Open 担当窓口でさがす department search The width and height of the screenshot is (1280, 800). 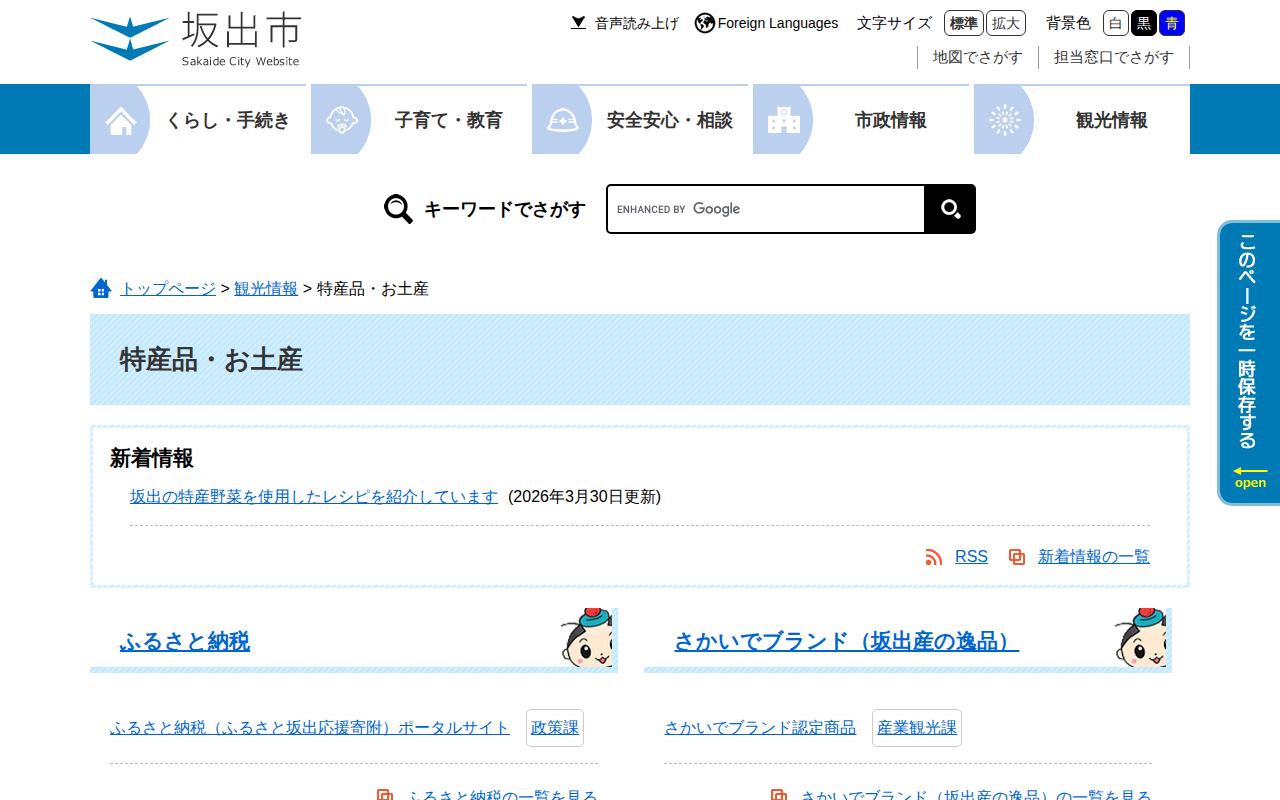click(1114, 57)
